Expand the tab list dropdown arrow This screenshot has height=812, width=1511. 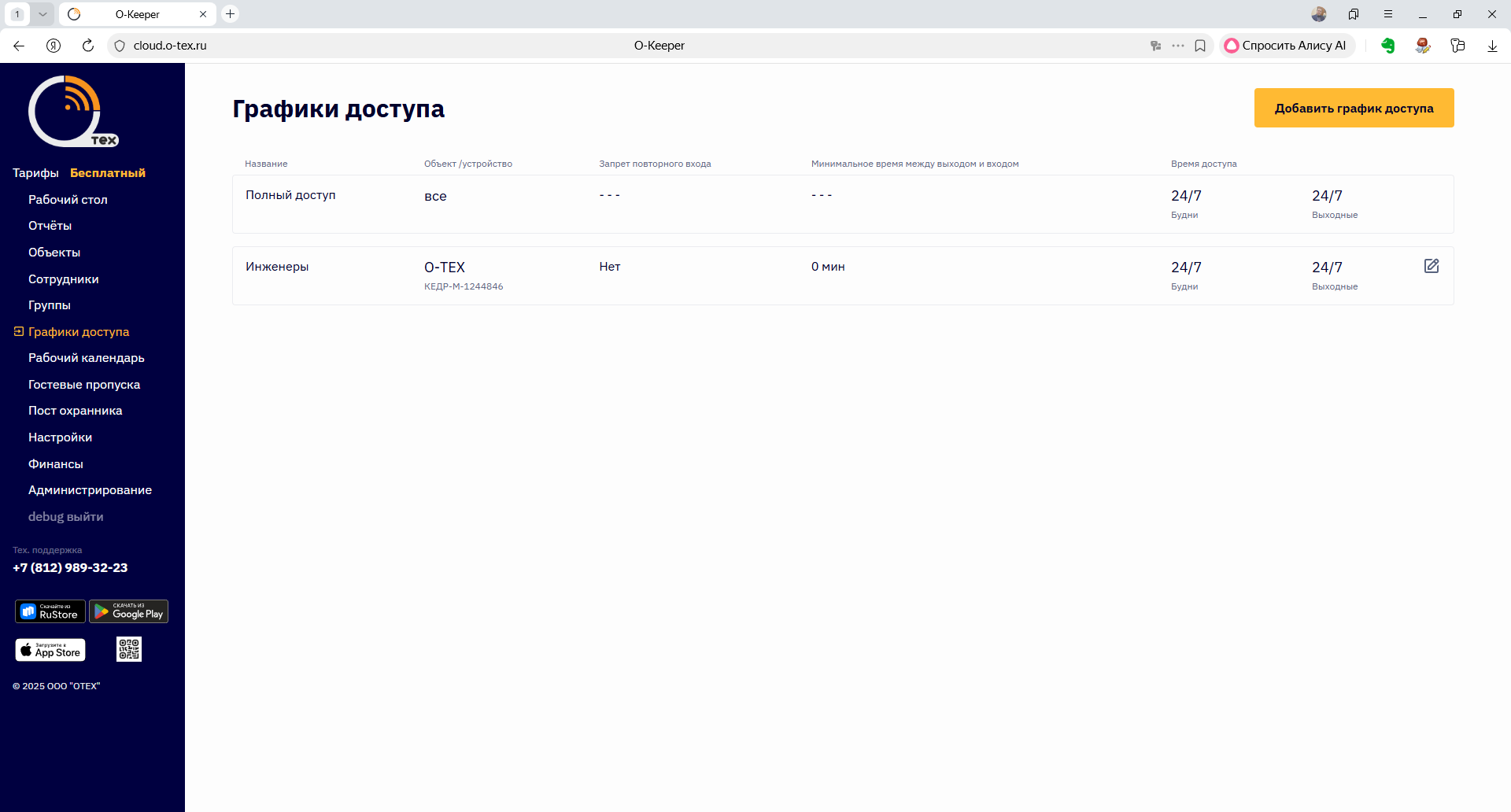[42, 14]
